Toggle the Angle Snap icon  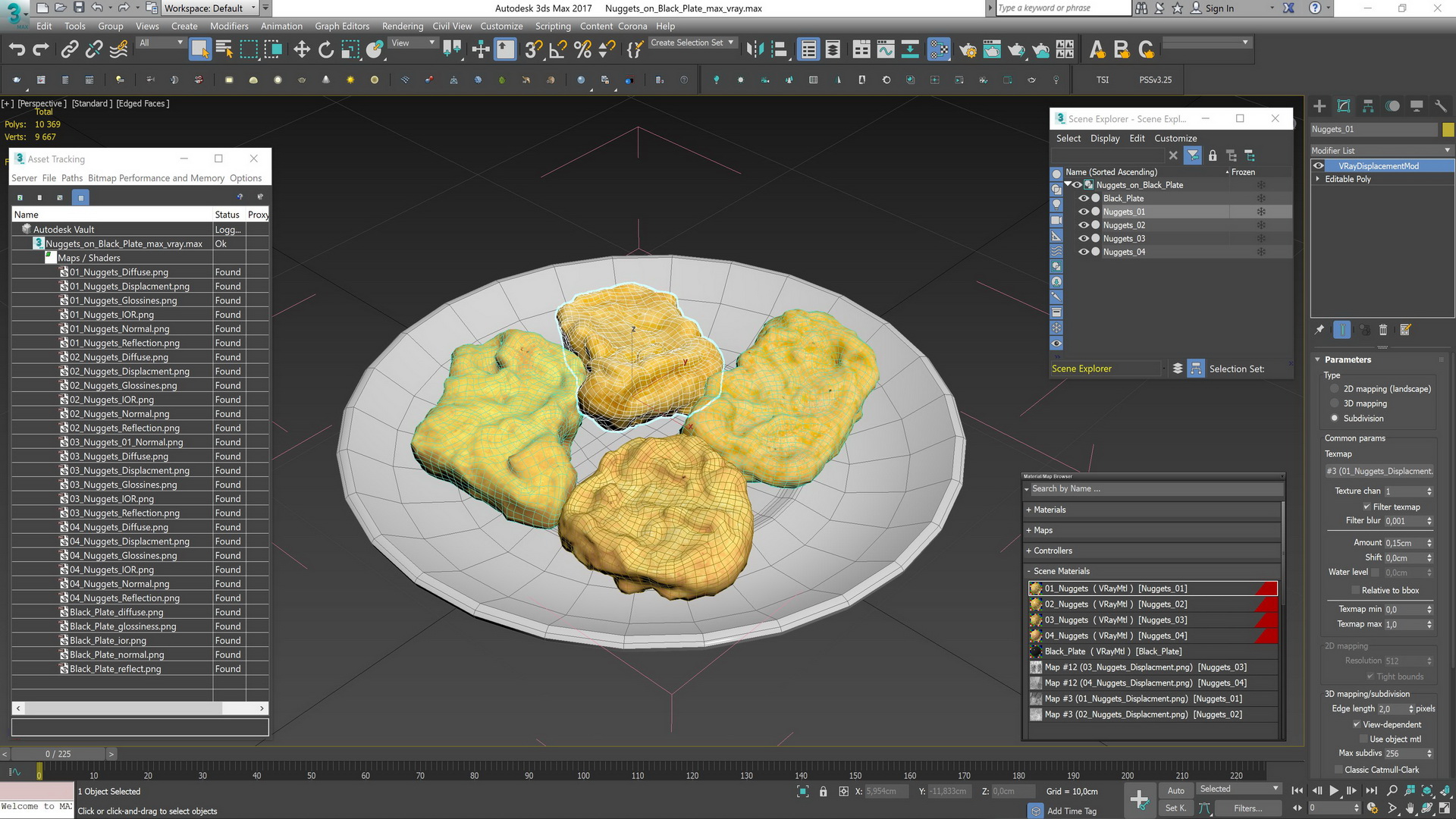point(558,50)
